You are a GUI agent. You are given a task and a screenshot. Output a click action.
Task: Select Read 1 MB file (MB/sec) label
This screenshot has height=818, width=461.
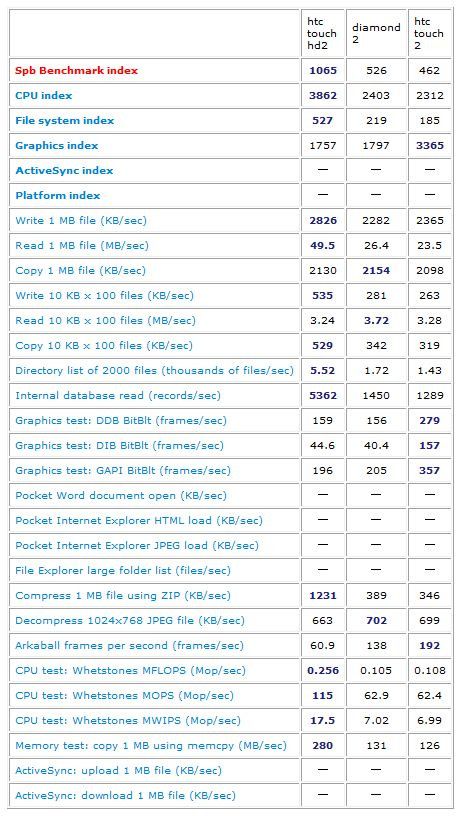(82, 246)
